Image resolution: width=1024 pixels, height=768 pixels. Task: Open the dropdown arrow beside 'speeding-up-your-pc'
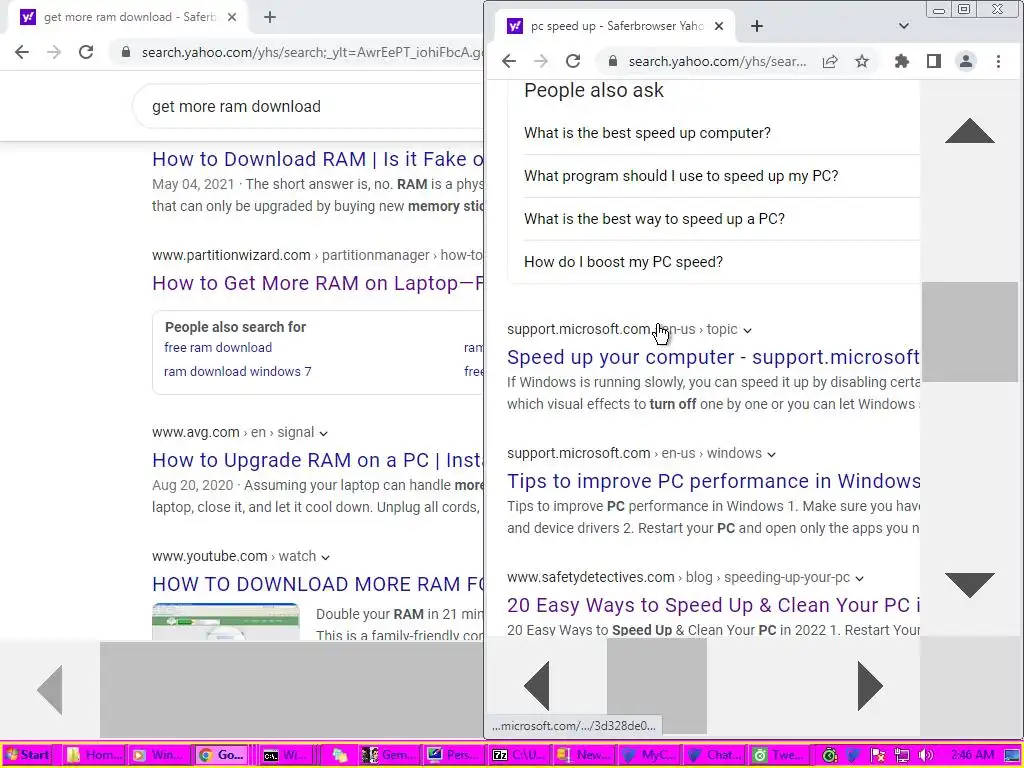pyautogui.click(x=859, y=579)
